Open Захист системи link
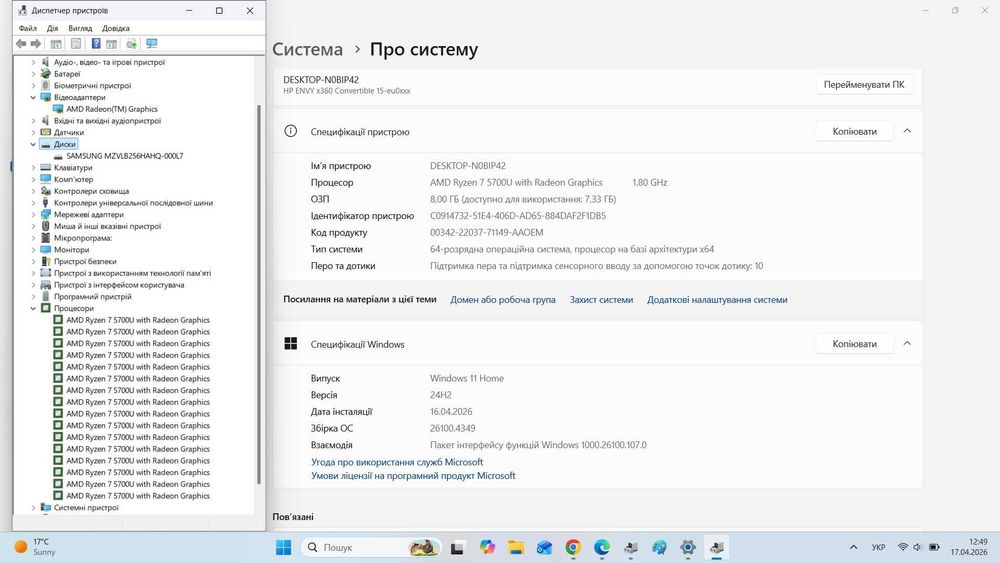Image resolution: width=1000 pixels, height=563 pixels. pyautogui.click(x=601, y=299)
